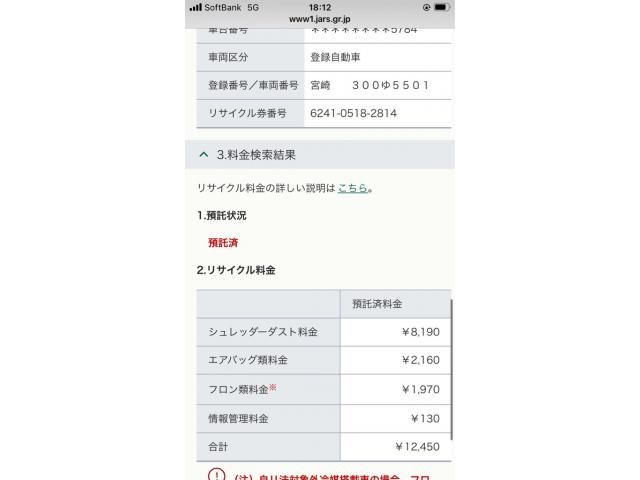Tap the SoftBank signal strength icon
Screen dimensions: 640x480
point(196,7)
